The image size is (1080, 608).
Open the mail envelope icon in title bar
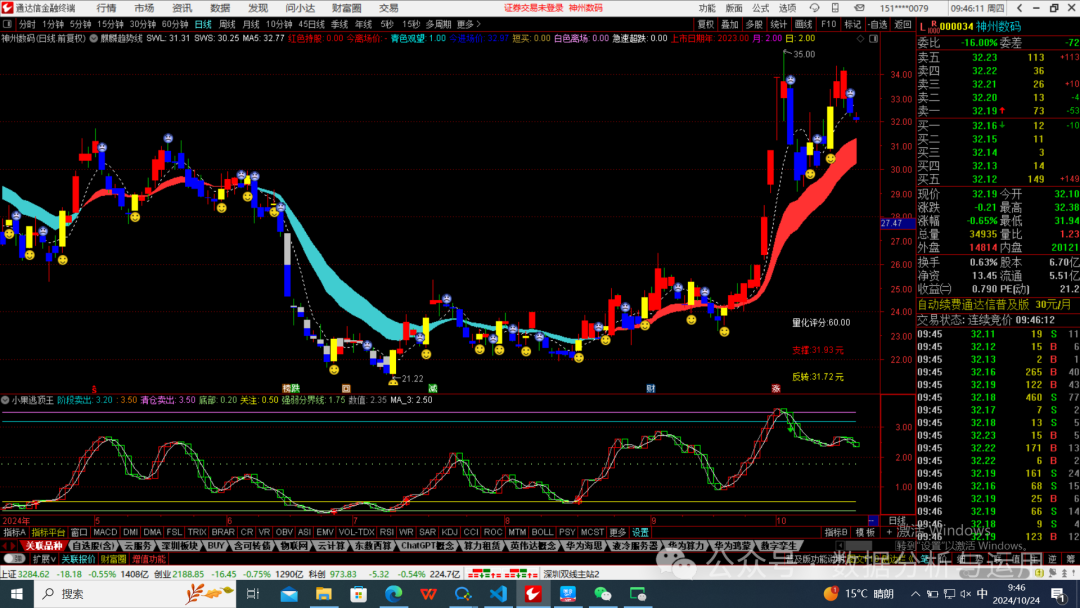click(859, 8)
